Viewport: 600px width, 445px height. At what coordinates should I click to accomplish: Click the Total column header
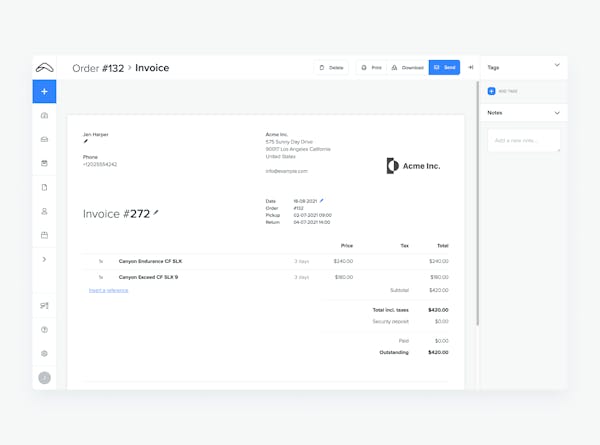coord(443,246)
